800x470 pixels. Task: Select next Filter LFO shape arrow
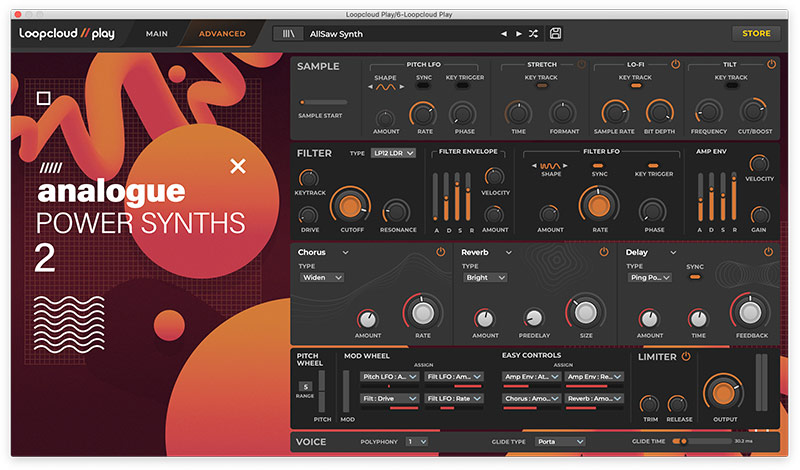click(565, 165)
